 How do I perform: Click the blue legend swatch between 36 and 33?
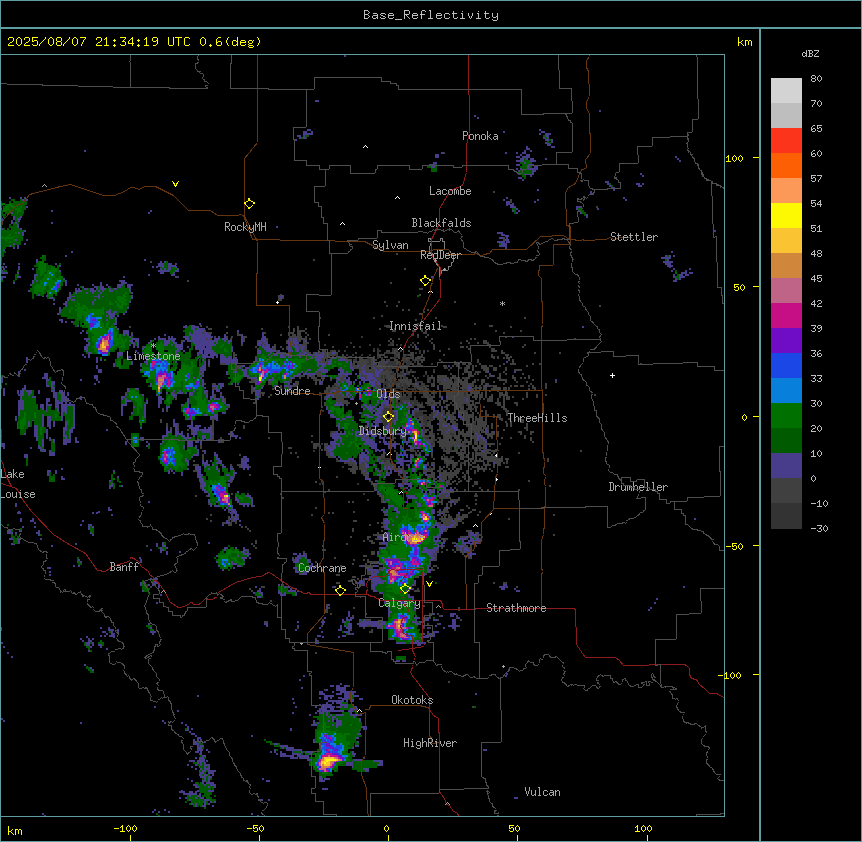click(x=786, y=366)
